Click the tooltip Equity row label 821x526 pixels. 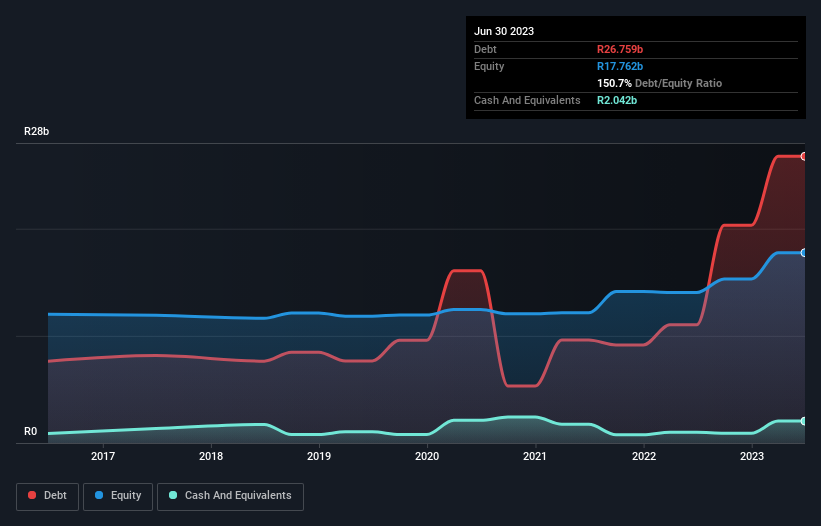(489, 66)
